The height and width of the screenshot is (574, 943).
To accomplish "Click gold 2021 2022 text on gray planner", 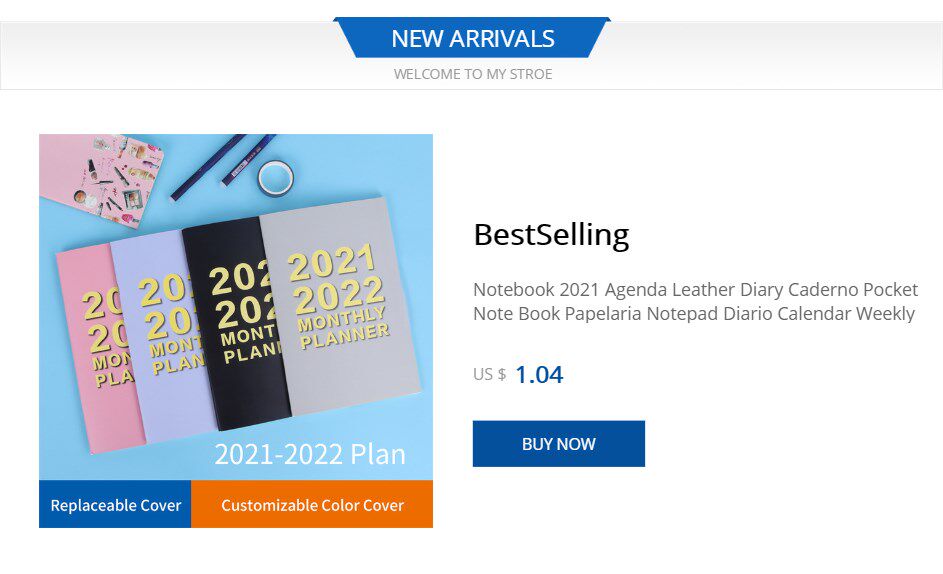I will point(335,282).
